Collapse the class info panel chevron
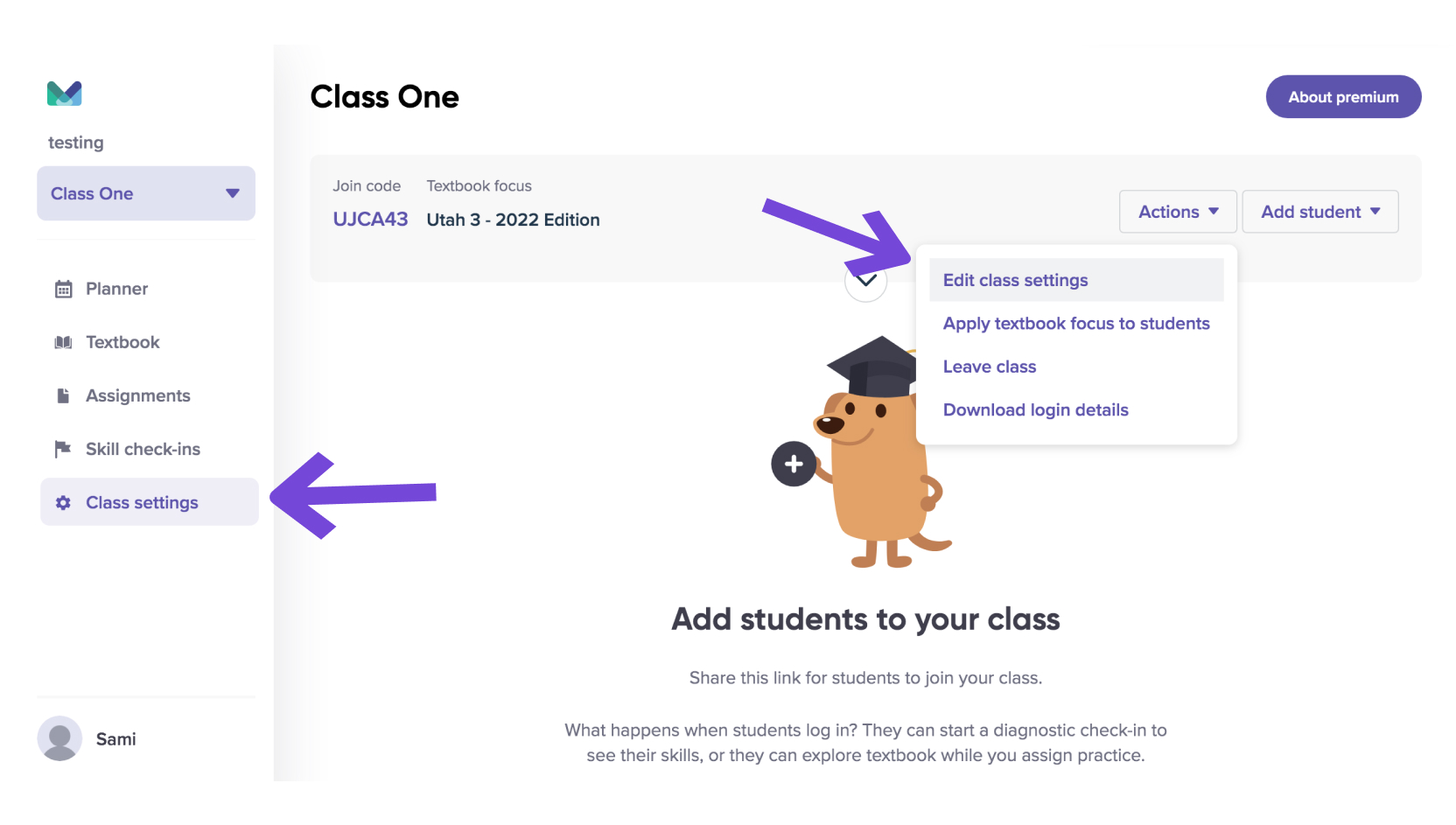1456x825 pixels. (866, 281)
